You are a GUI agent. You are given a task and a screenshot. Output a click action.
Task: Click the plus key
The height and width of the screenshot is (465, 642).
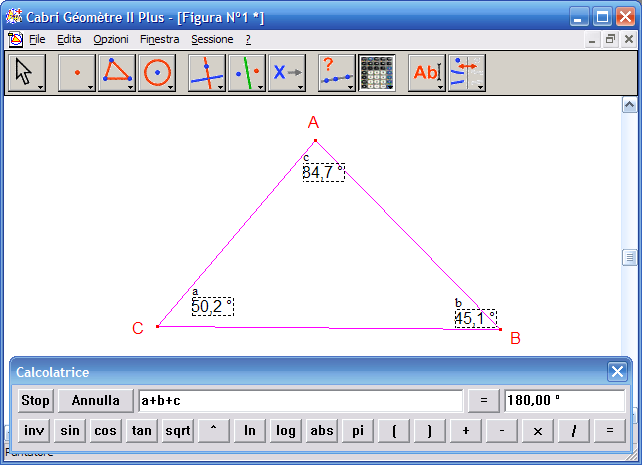466,431
